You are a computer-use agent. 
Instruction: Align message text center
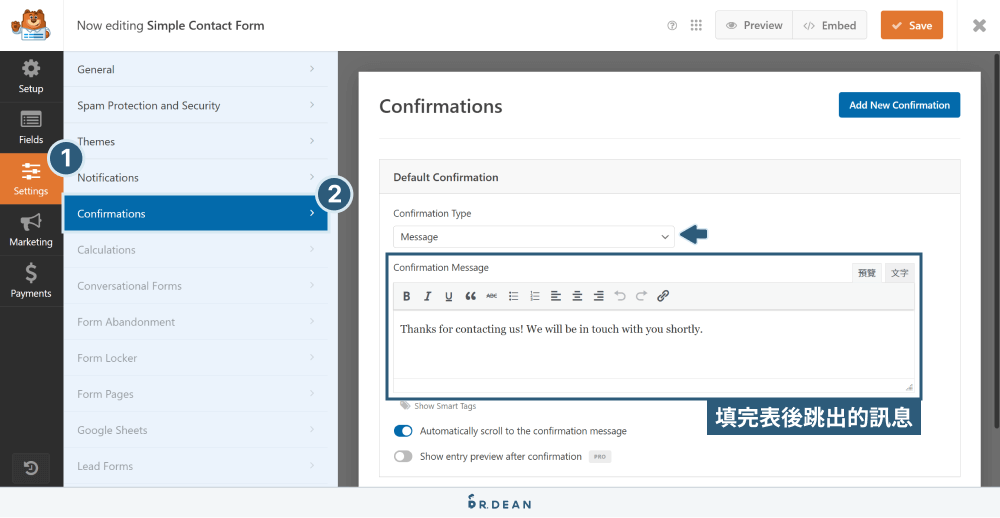[x=577, y=296]
